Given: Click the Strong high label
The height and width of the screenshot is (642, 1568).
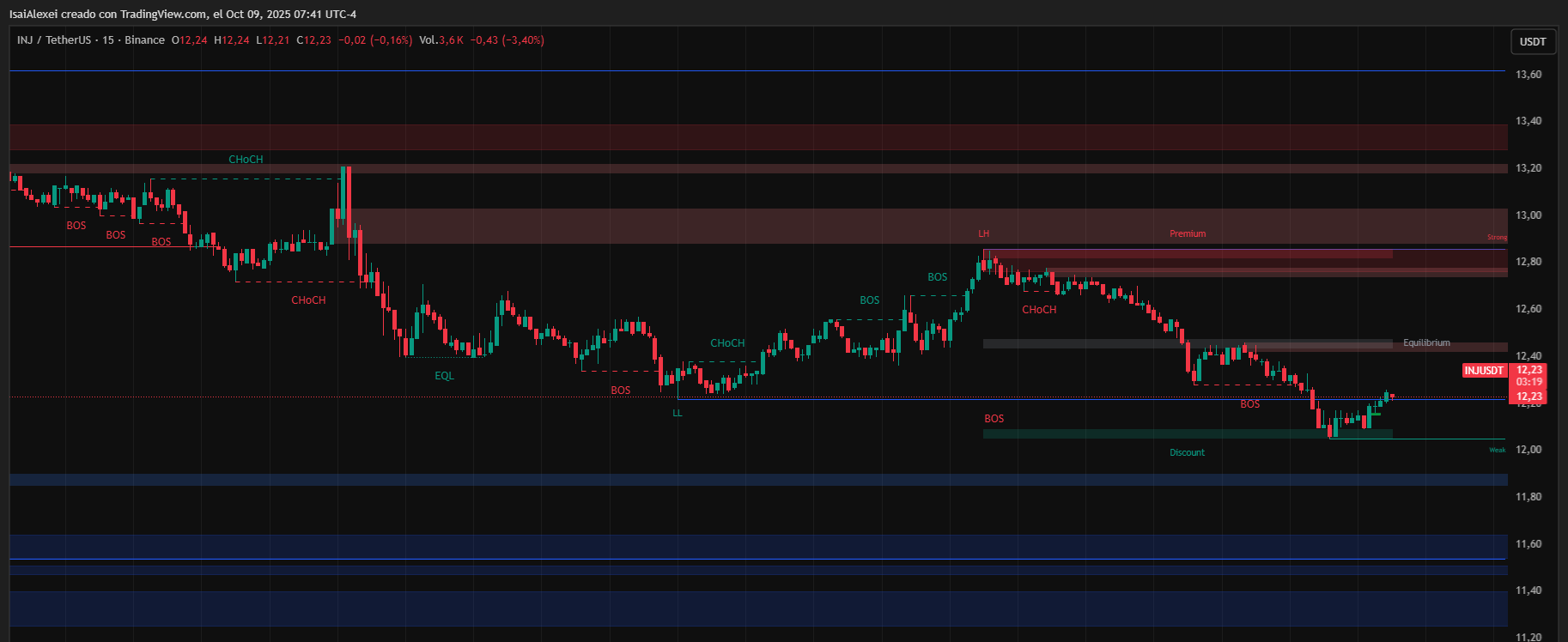Looking at the screenshot, I should tap(1497, 237).
